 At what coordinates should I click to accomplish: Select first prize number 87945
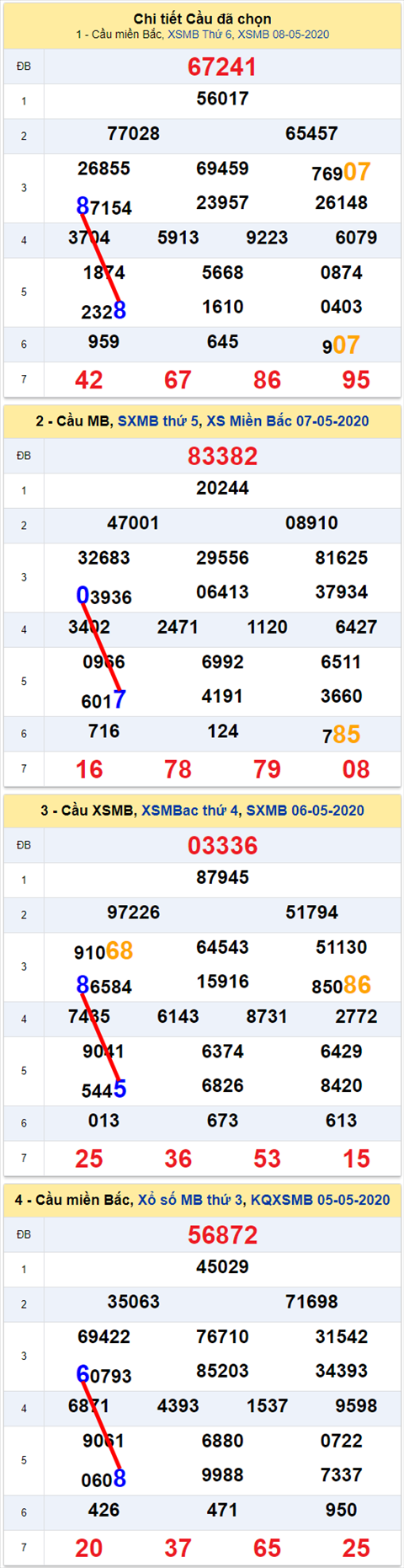coord(222,877)
